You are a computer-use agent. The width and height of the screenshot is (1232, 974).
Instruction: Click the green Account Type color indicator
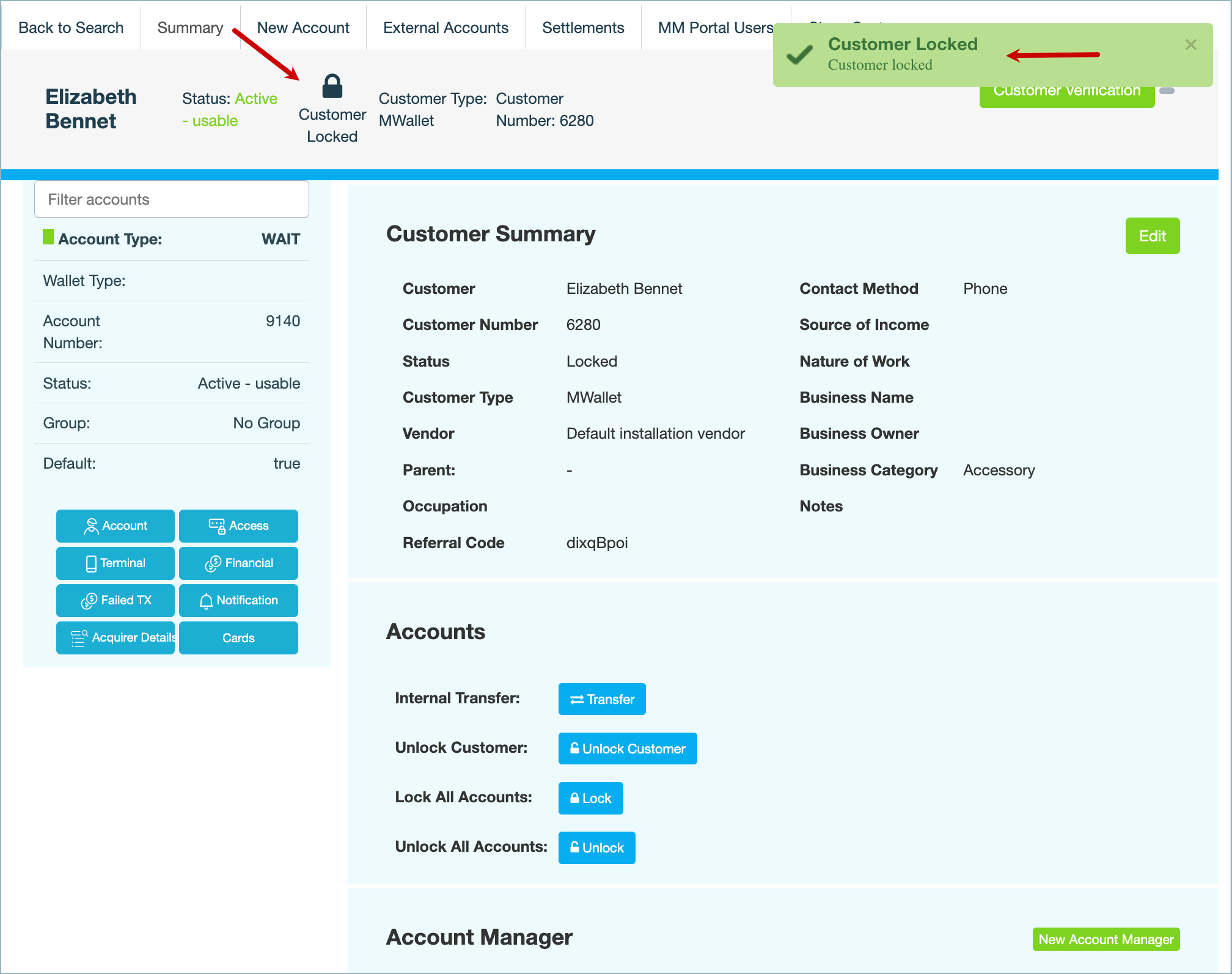click(x=48, y=237)
